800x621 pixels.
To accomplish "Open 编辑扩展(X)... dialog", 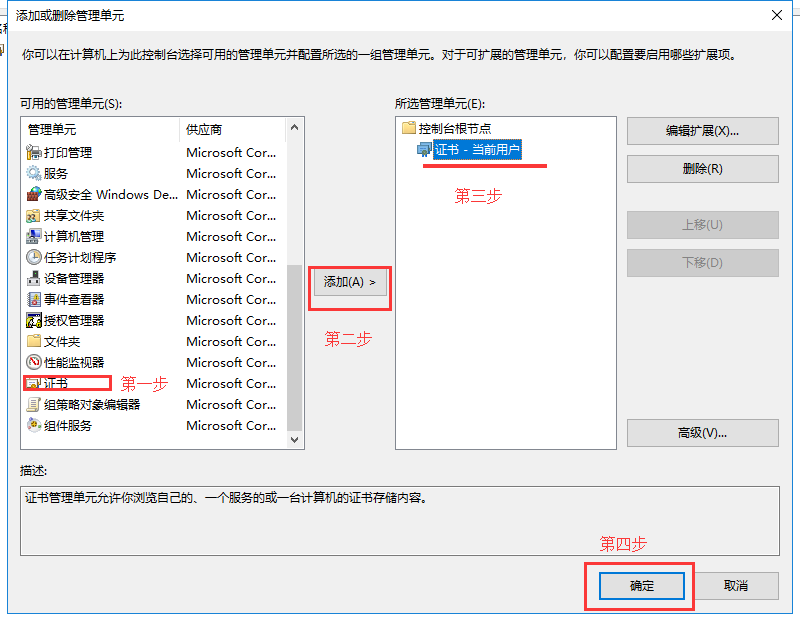I will 703,131.
